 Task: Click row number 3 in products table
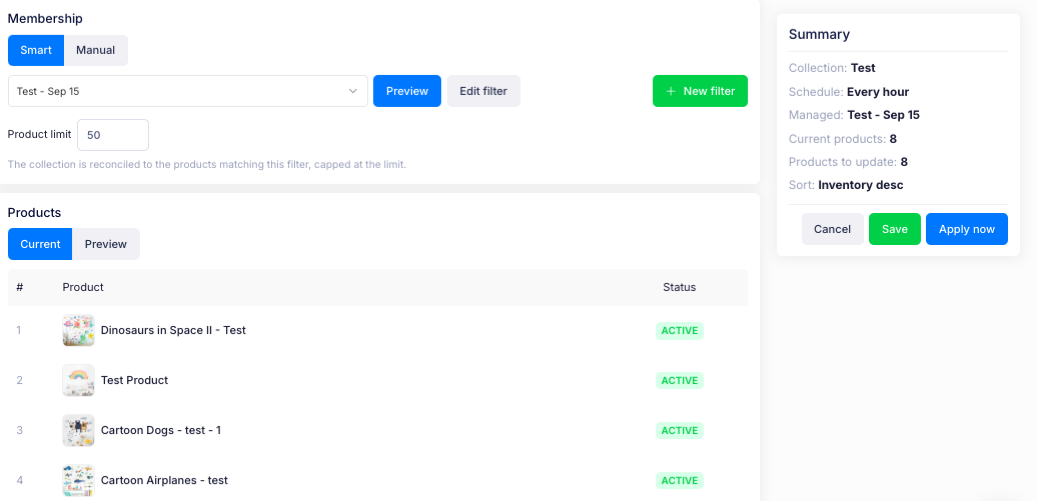[x=19, y=430]
